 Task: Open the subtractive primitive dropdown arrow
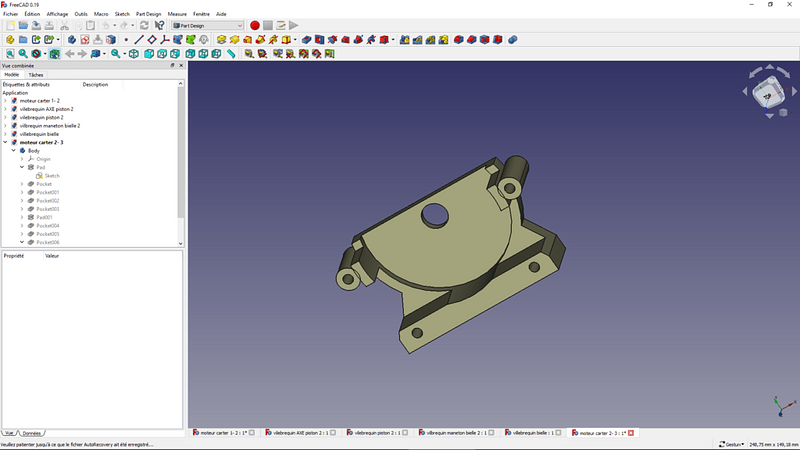tap(393, 40)
